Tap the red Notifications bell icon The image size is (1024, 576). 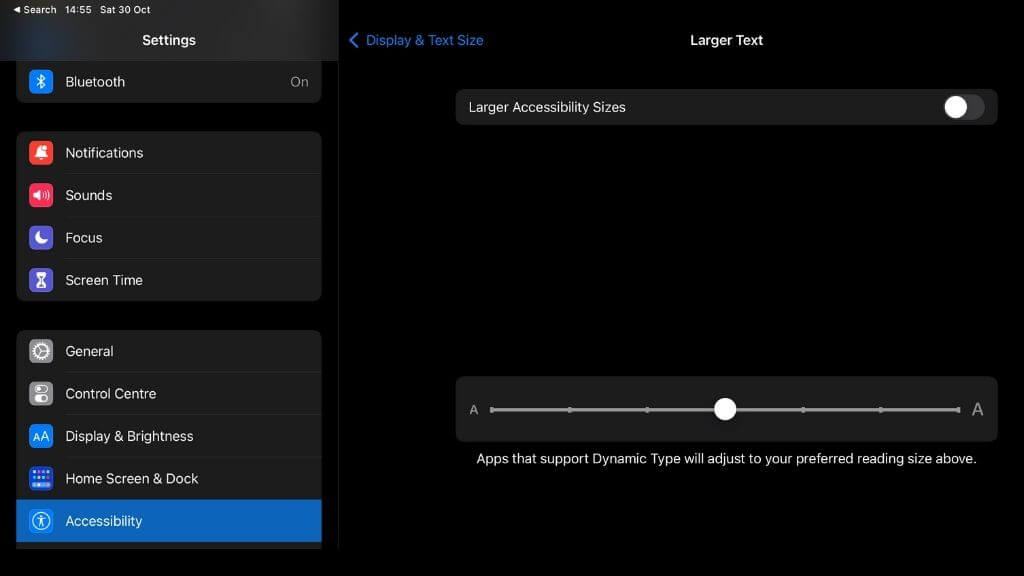pos(40,153)
